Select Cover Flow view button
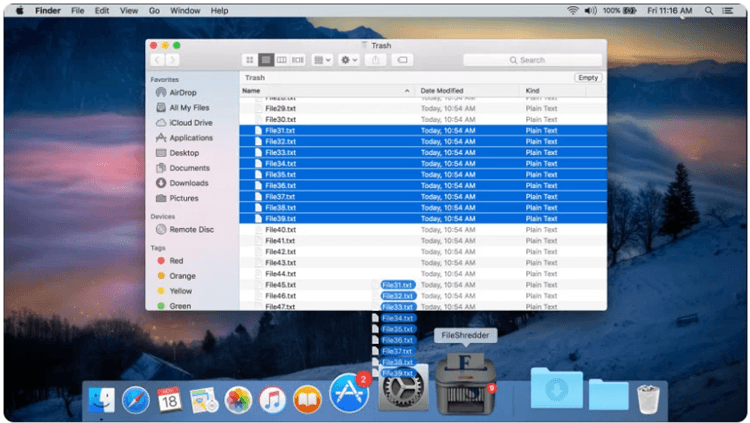The width and height of the screenshot is (750, 423). pos(298,60)
